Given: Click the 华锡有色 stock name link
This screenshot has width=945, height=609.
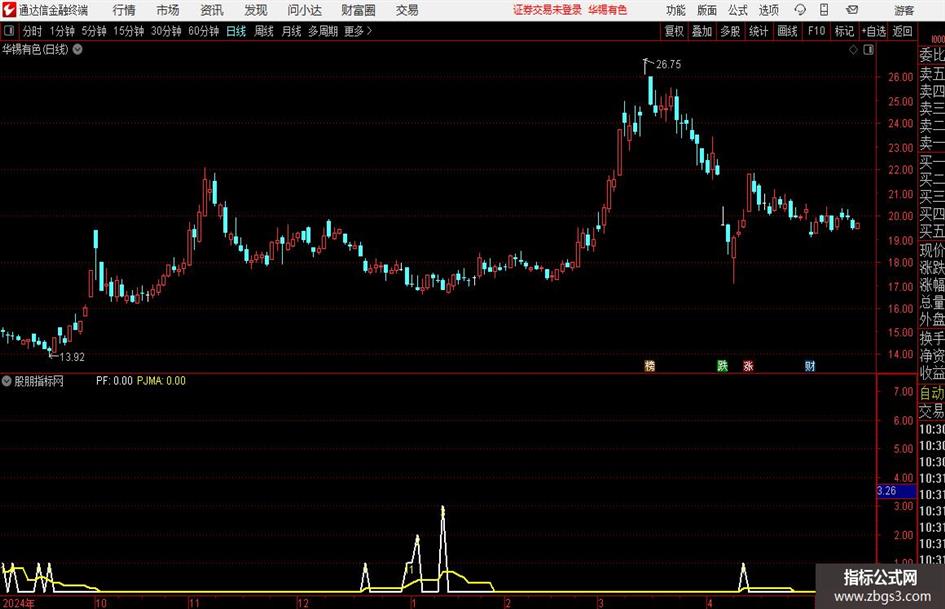Looking at the screenshot, I should point(608,10).
